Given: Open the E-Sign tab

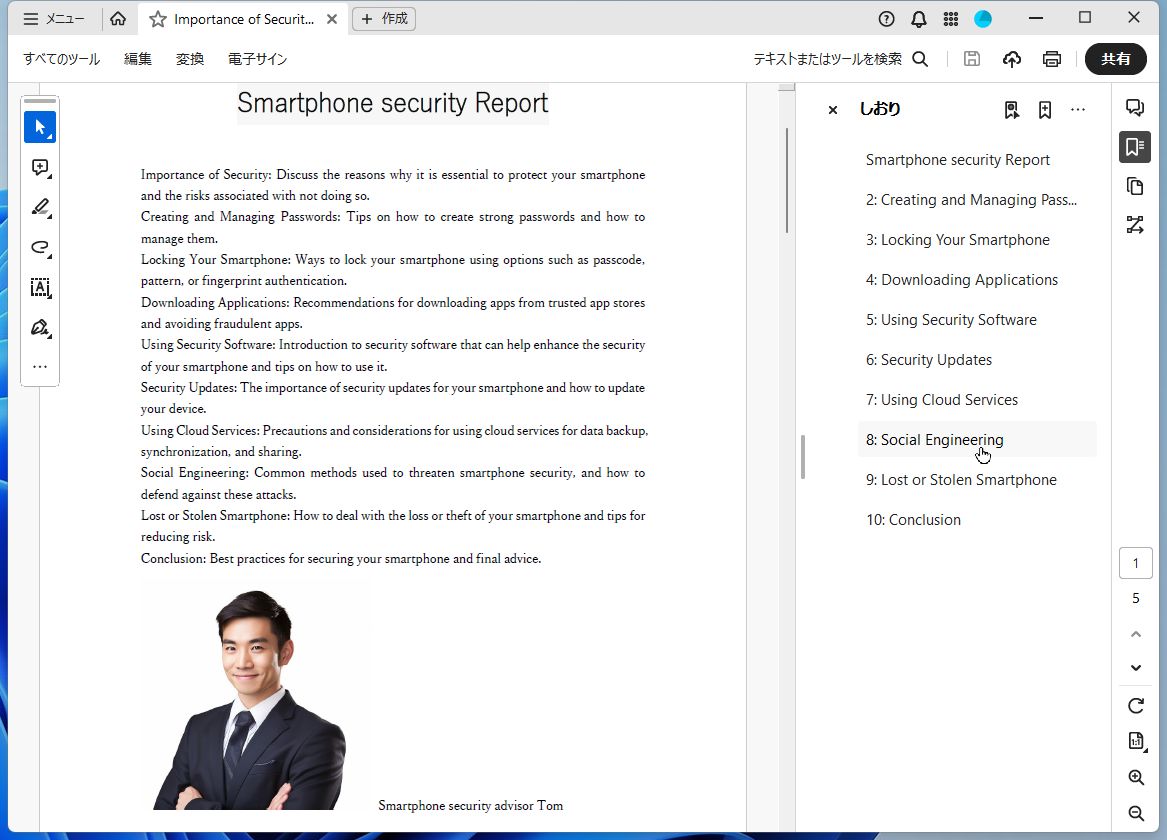Looking at the screenshot, I should (x=258, y=59).
